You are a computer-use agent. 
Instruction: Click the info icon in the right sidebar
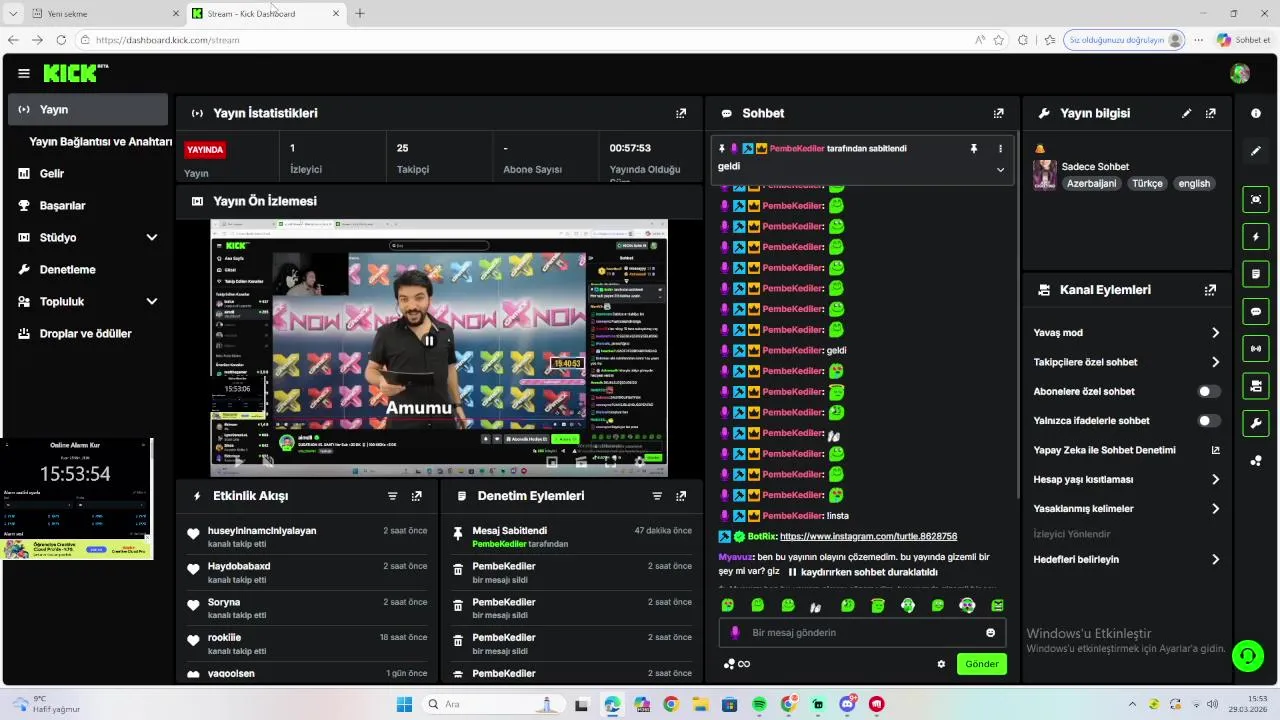(1256, 113)
